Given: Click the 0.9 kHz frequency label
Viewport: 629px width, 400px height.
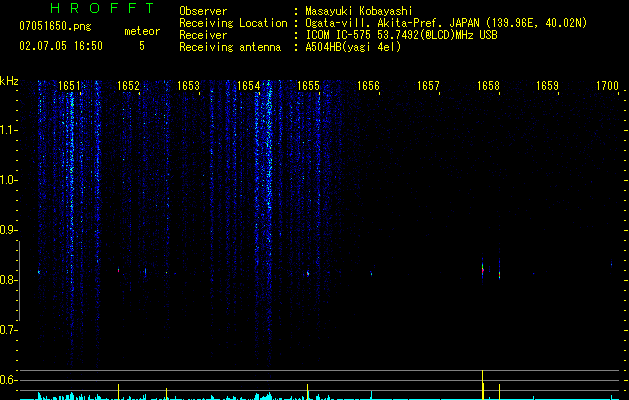Looking at the screenshot, I should coord(8,230).
